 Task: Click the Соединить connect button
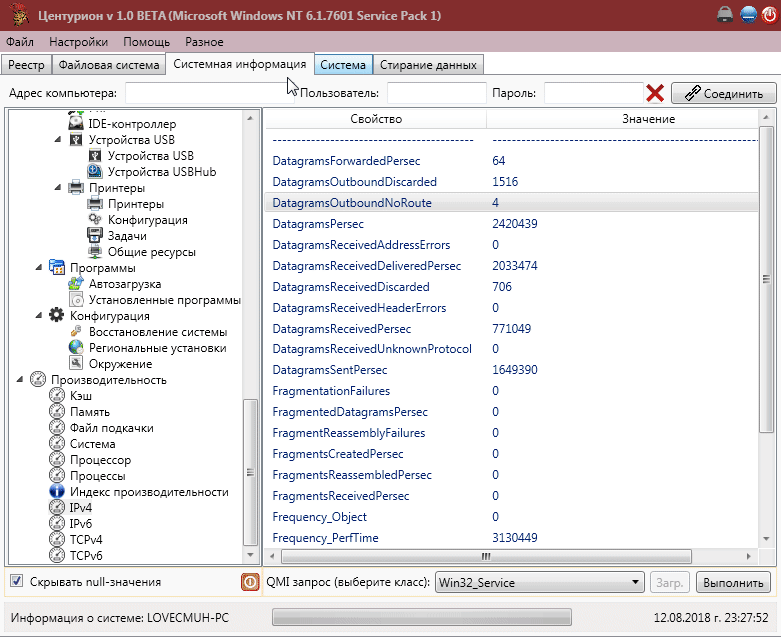724,93
